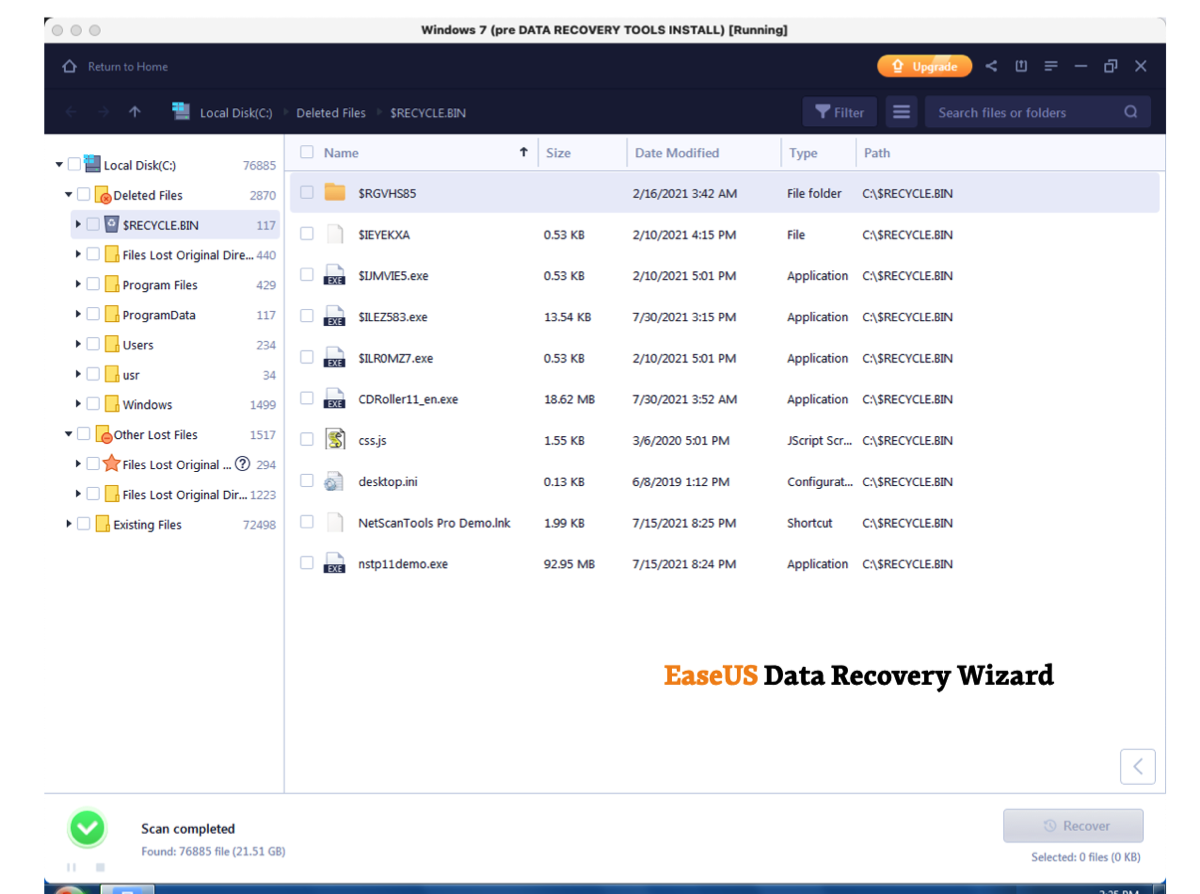The height and width of the screenshot is (894, 1200).
Task: Click the up directory arrow
Action: pos(135,113)
